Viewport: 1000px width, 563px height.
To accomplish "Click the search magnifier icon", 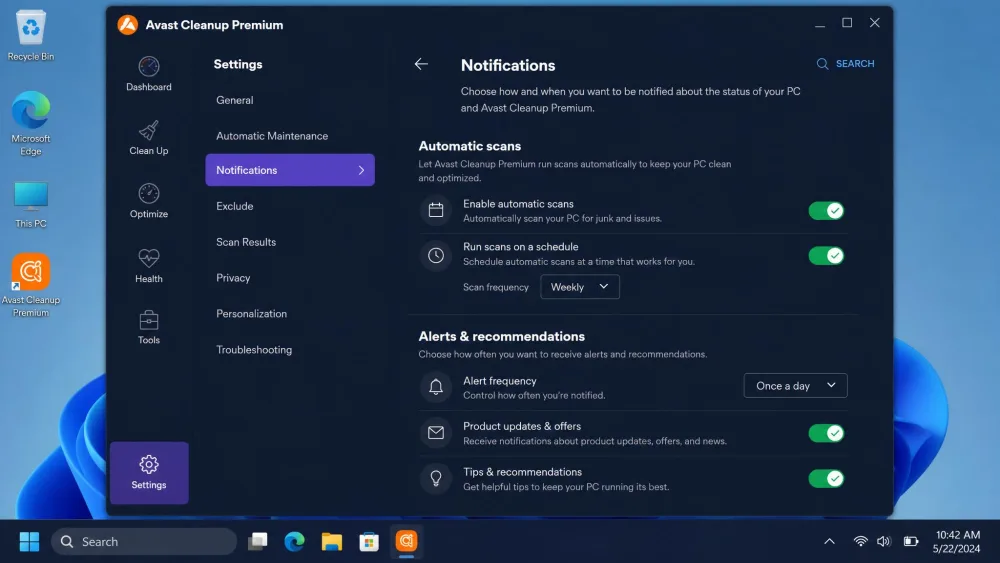I will click(822, 64).
